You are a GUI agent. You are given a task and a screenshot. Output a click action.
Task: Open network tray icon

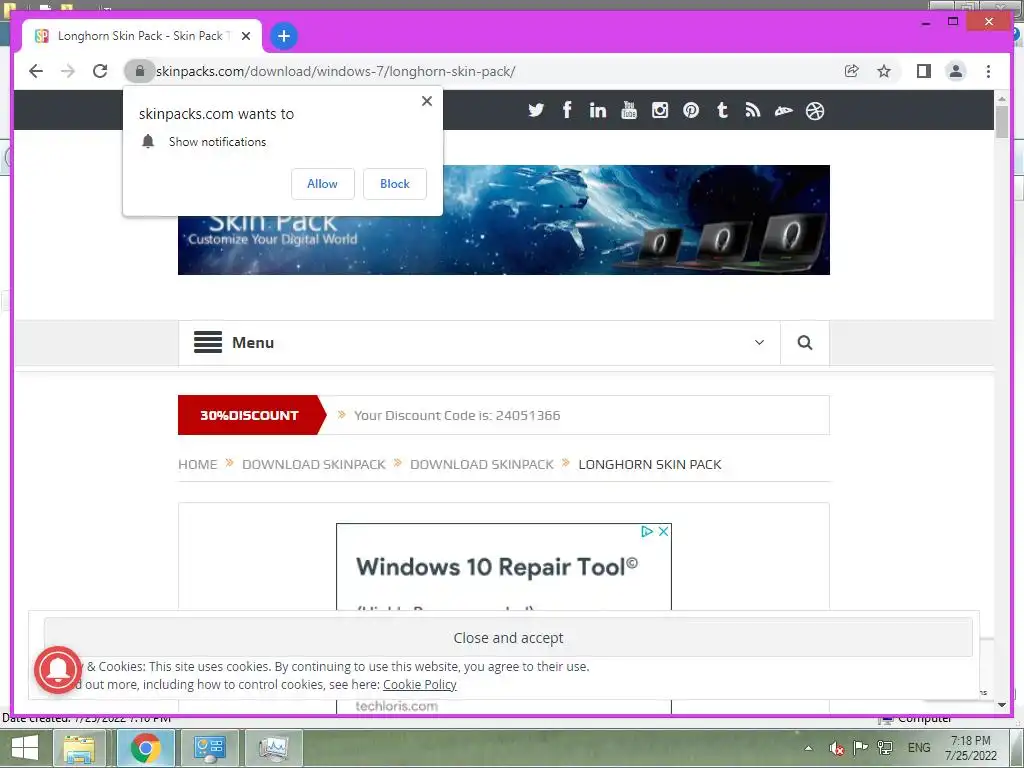[x=886, y=748]
